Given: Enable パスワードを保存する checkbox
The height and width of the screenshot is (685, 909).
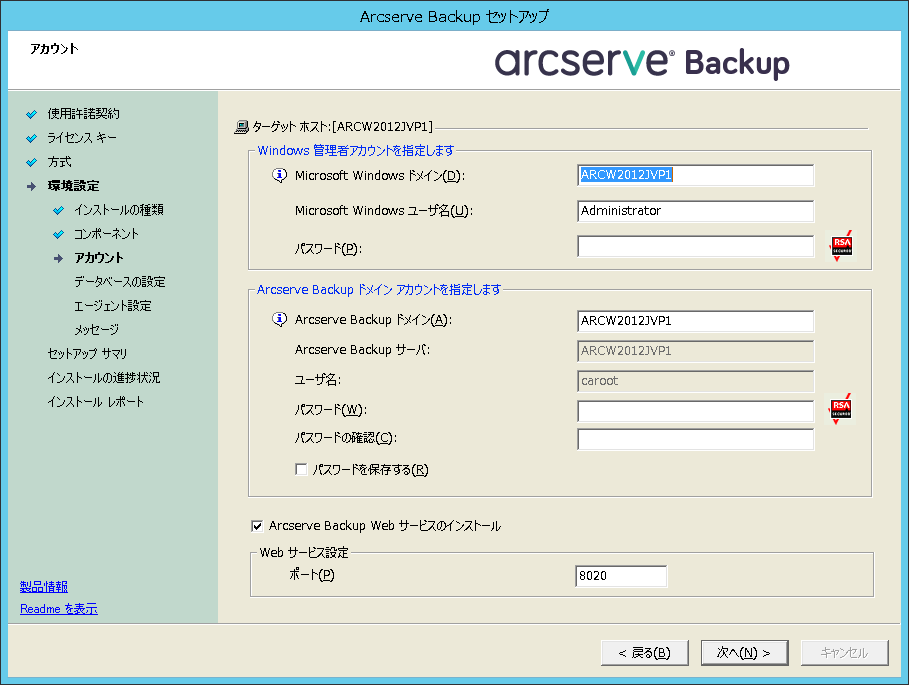Looking at the screenshot, I should [x=301, y=469].
